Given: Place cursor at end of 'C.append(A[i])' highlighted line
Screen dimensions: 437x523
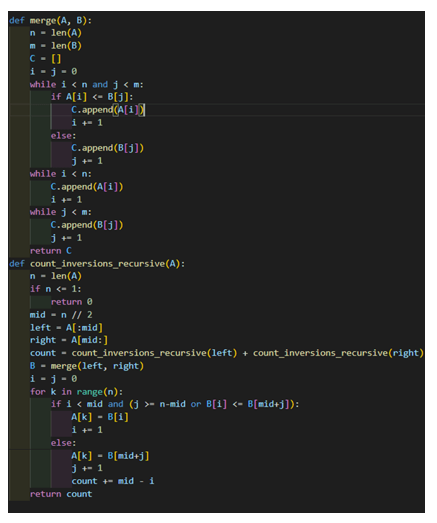Looking at the screenshot, I should point(144,110).
